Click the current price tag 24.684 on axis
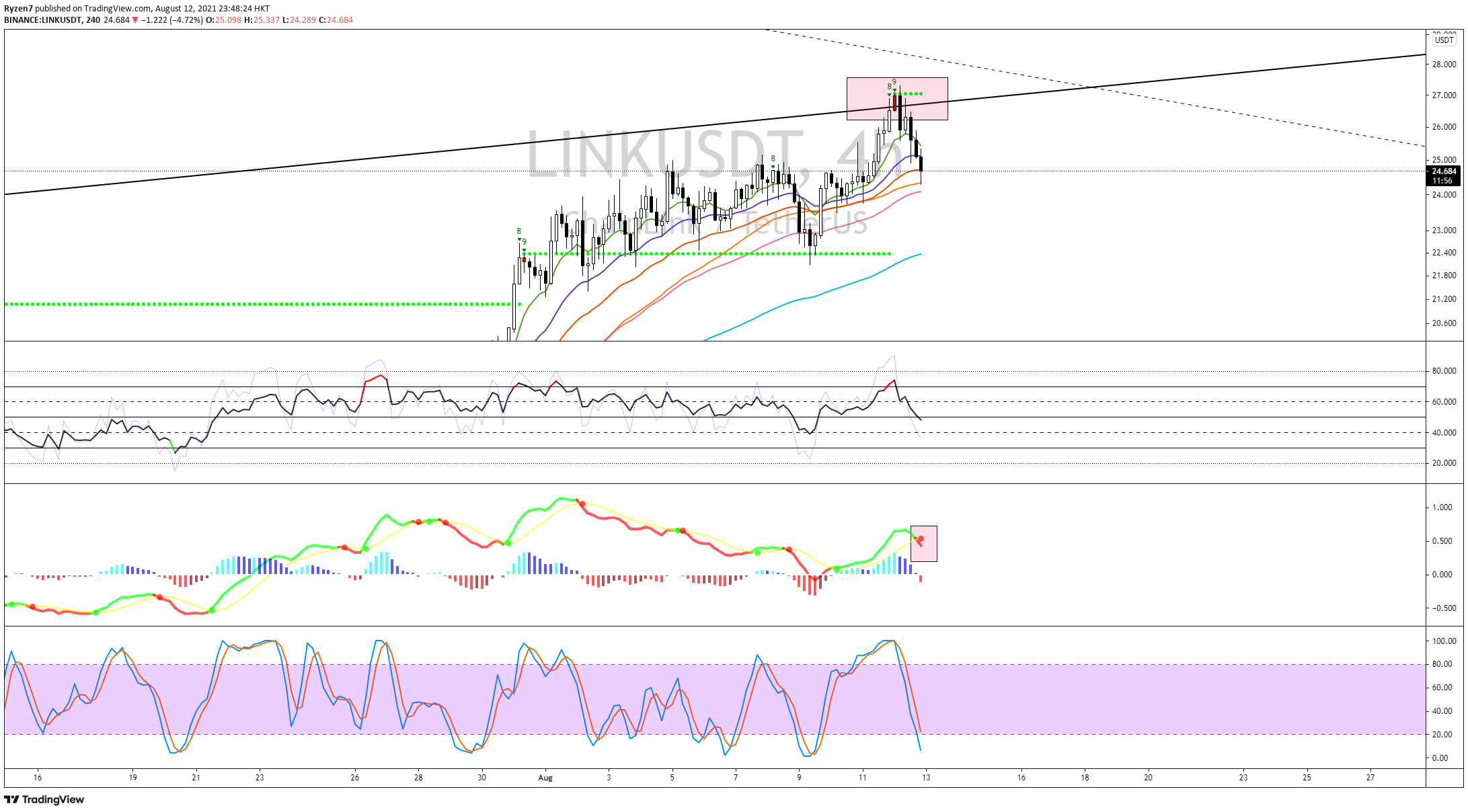Viewport: 1468px width, 812px height. click(1444, 171)
